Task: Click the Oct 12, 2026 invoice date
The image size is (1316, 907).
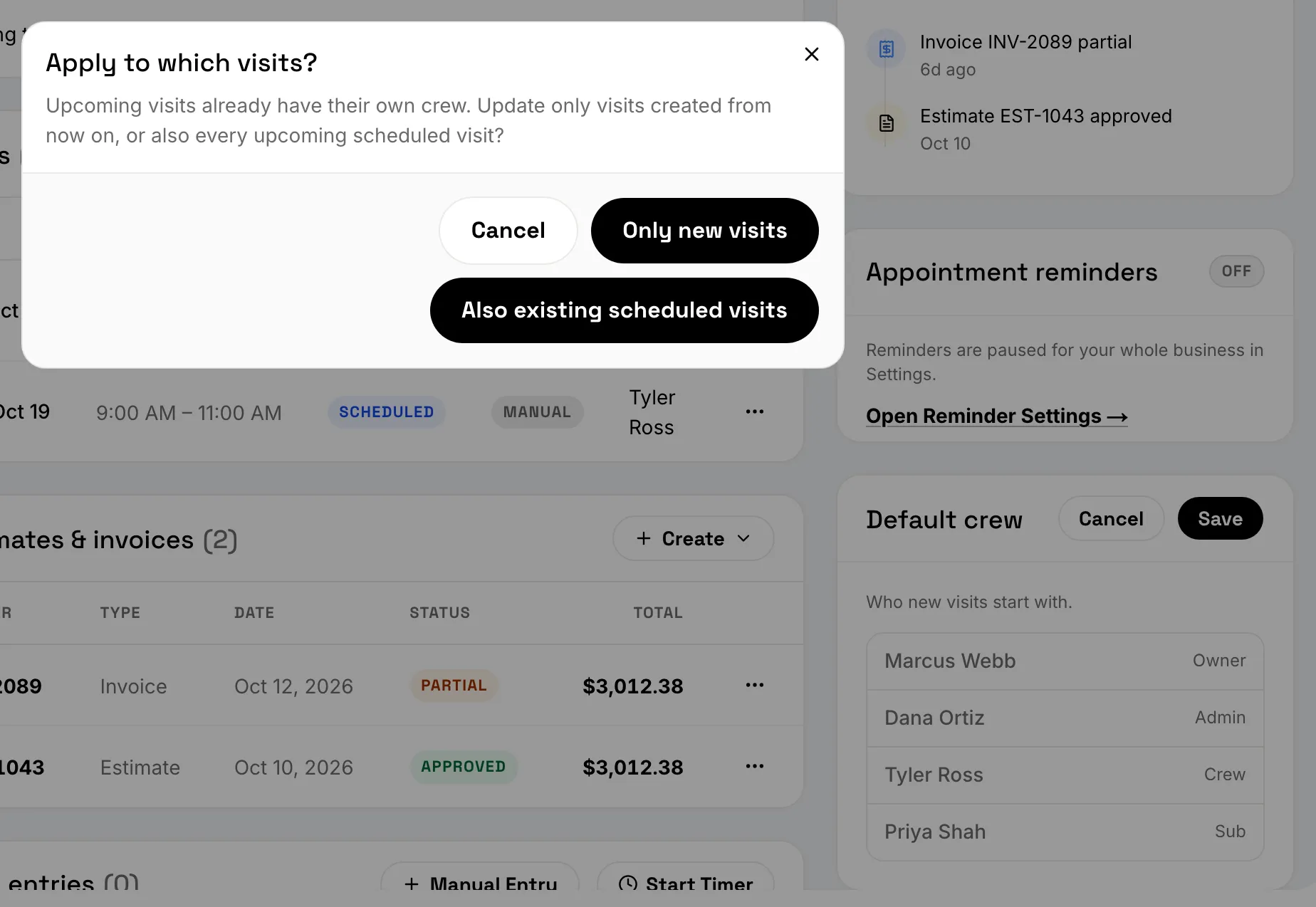Action: point(293,686)
